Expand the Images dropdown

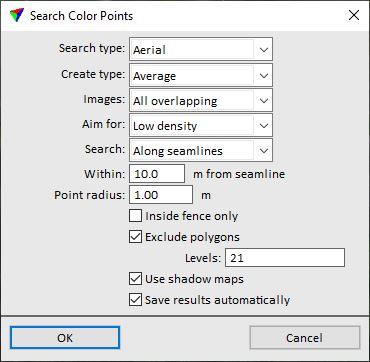[201, 100]
